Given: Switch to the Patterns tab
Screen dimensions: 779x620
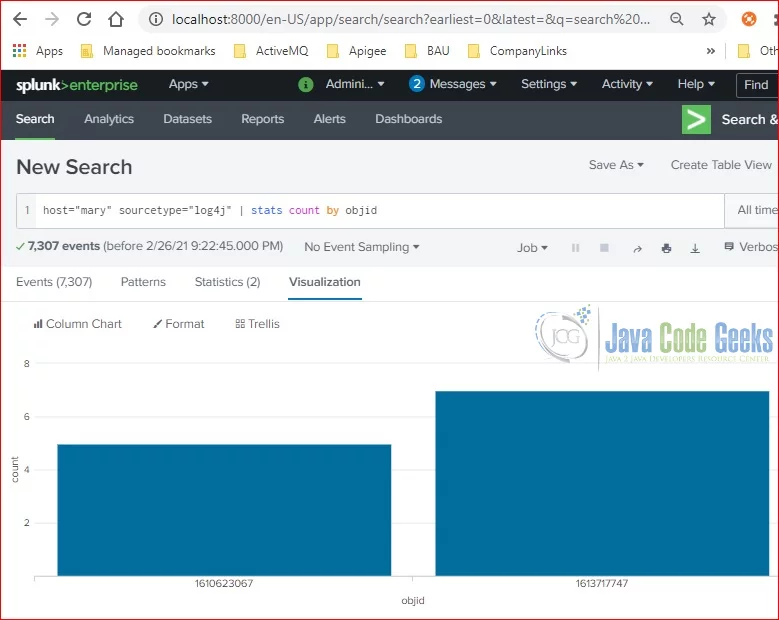Looking at the screenshot, I should coord(143,282).
